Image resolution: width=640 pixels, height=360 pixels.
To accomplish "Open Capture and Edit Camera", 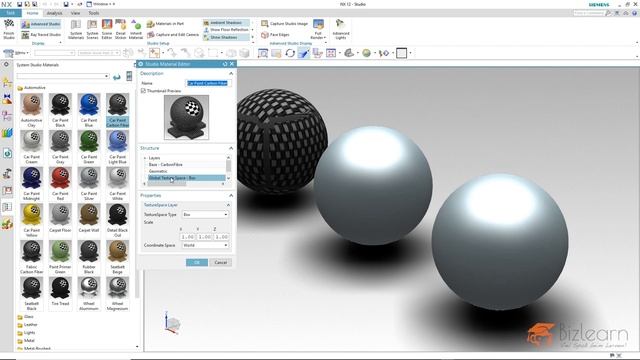I will pos(173,35).
